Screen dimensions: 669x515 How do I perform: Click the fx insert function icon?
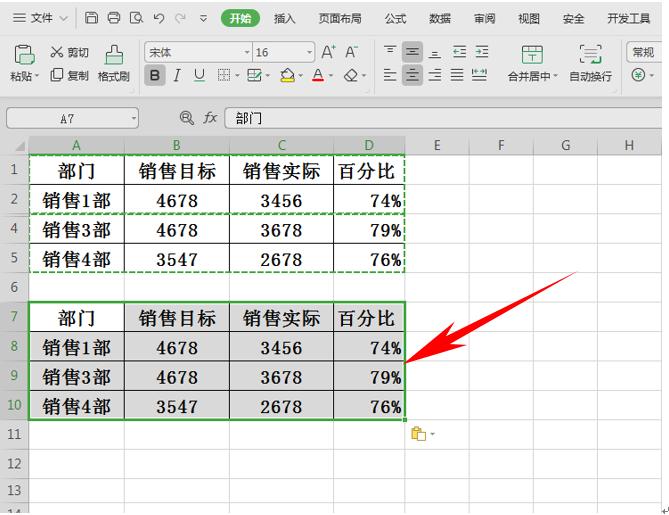pyautogui.click(x=210, y=118)
